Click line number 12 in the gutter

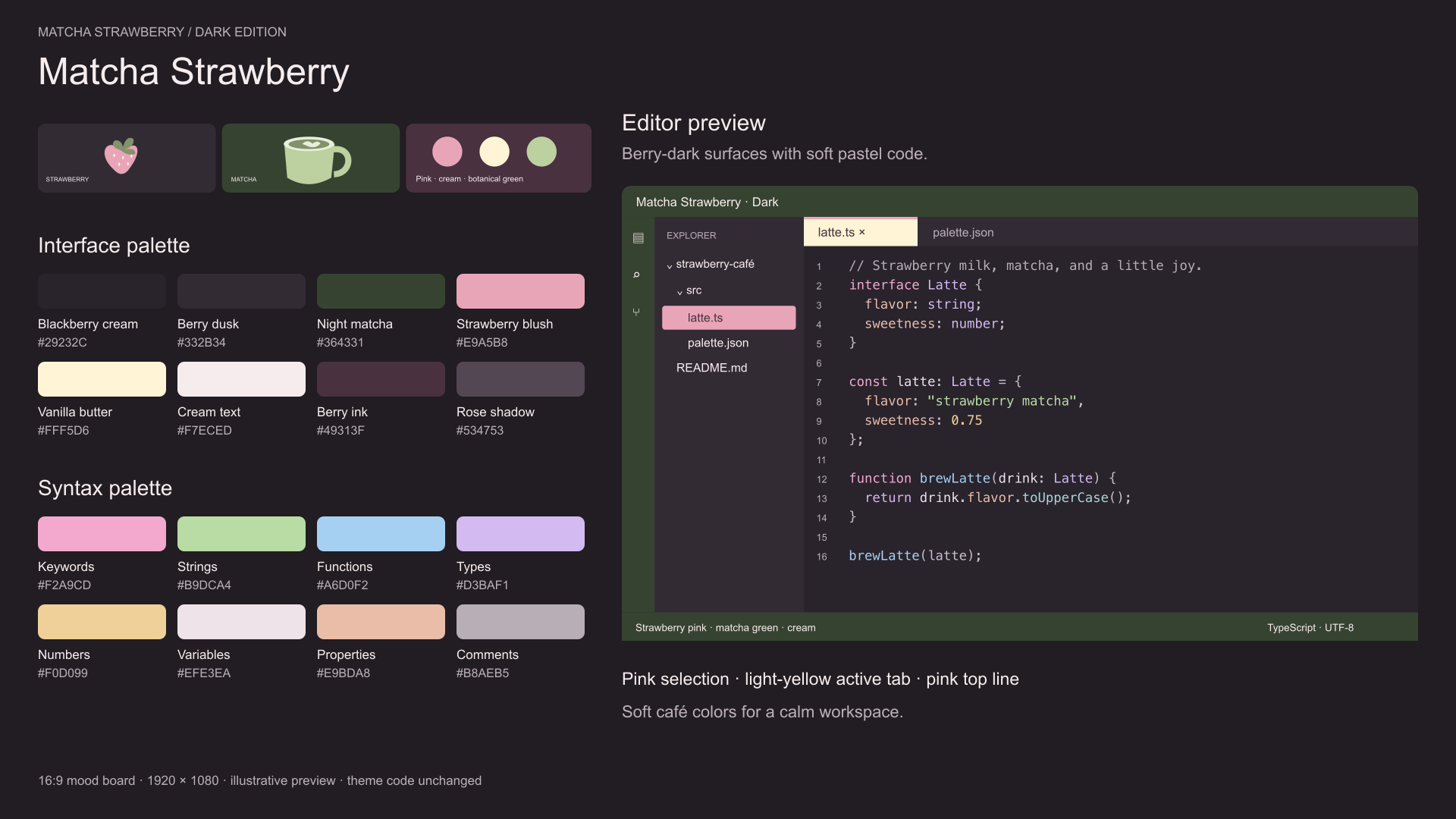point(822,479)
